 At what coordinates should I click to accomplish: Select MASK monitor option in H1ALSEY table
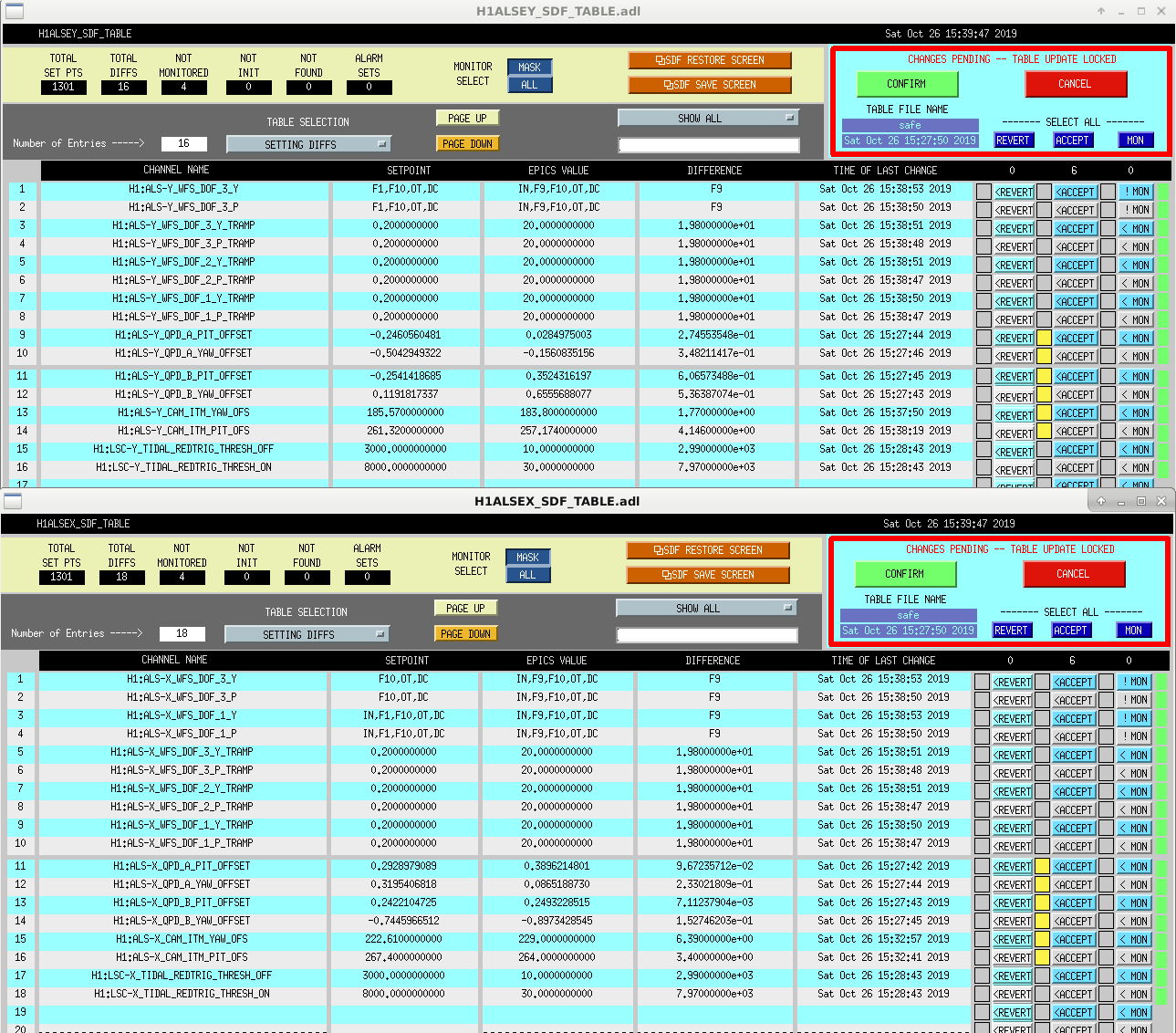pyautogui.click(x=529, y=68)
